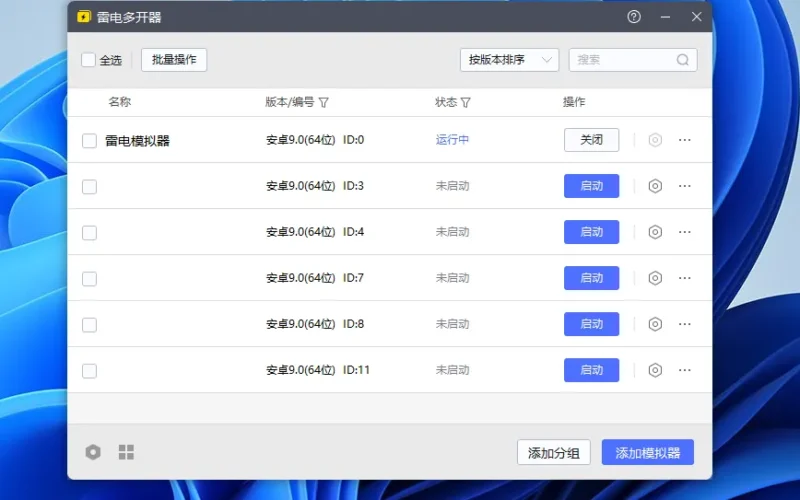Click 启动 for emulator ID:8

coord(591,324)
